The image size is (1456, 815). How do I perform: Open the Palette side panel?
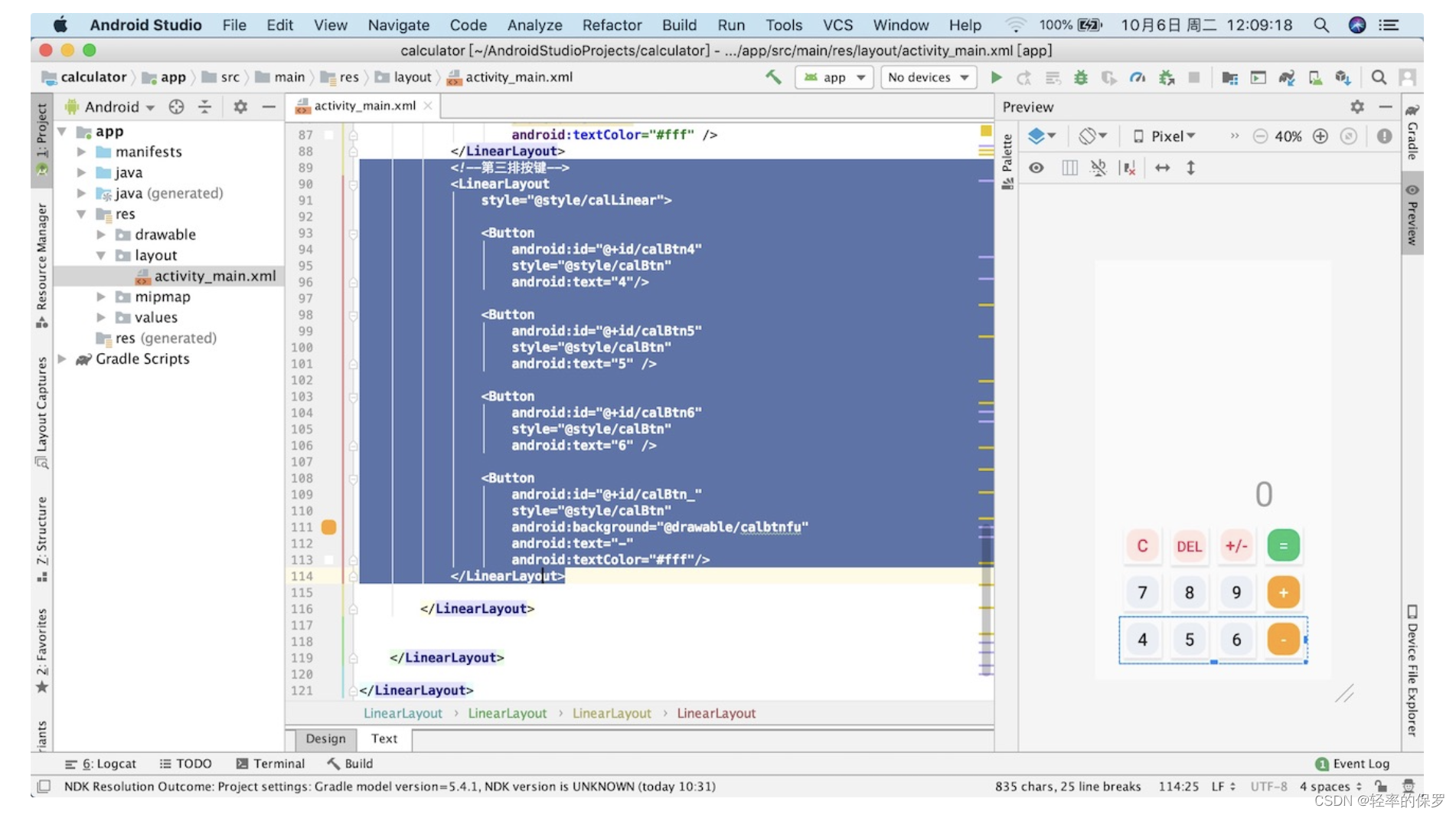tap(1007, 161)
